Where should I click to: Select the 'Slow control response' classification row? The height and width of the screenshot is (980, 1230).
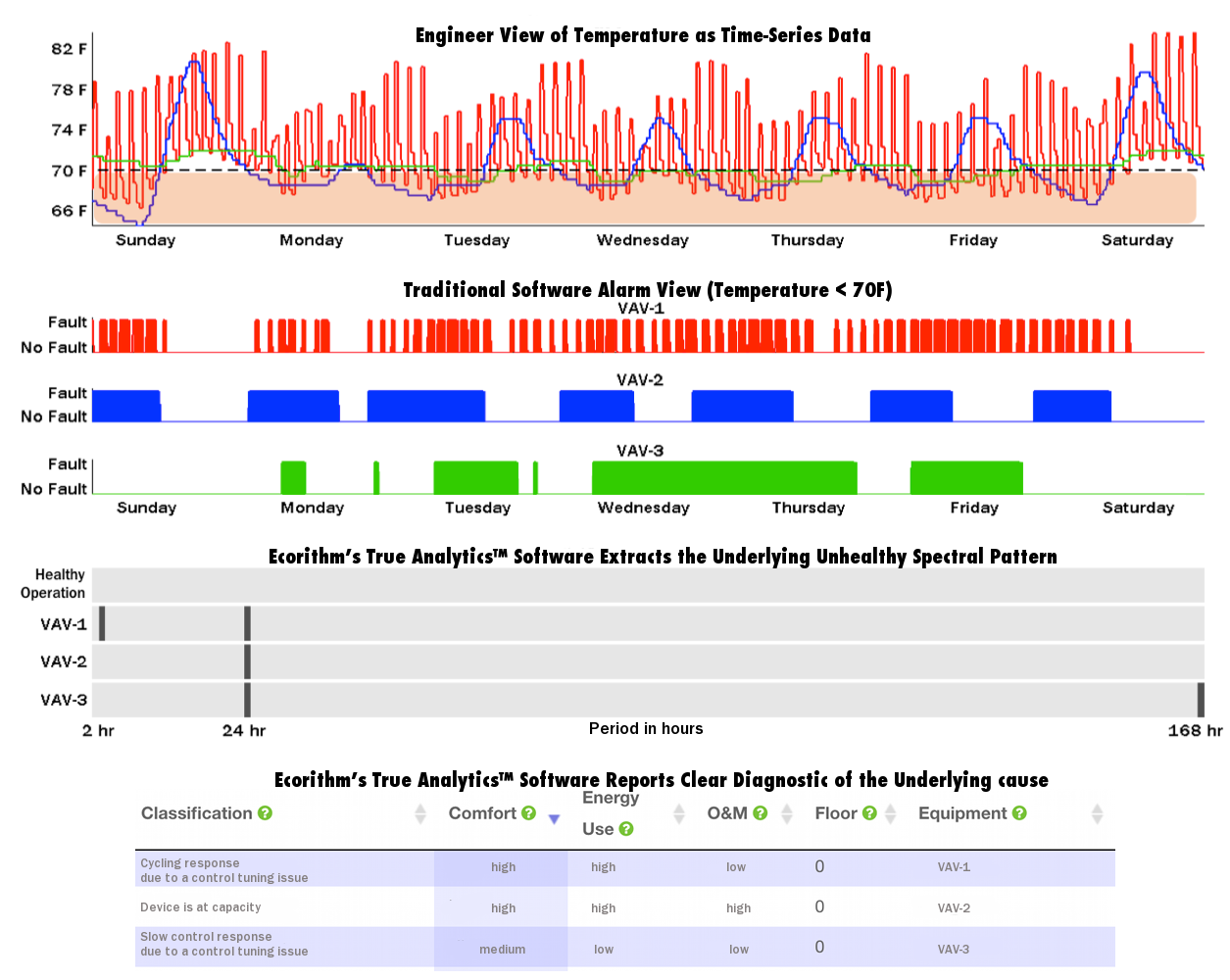625,948
